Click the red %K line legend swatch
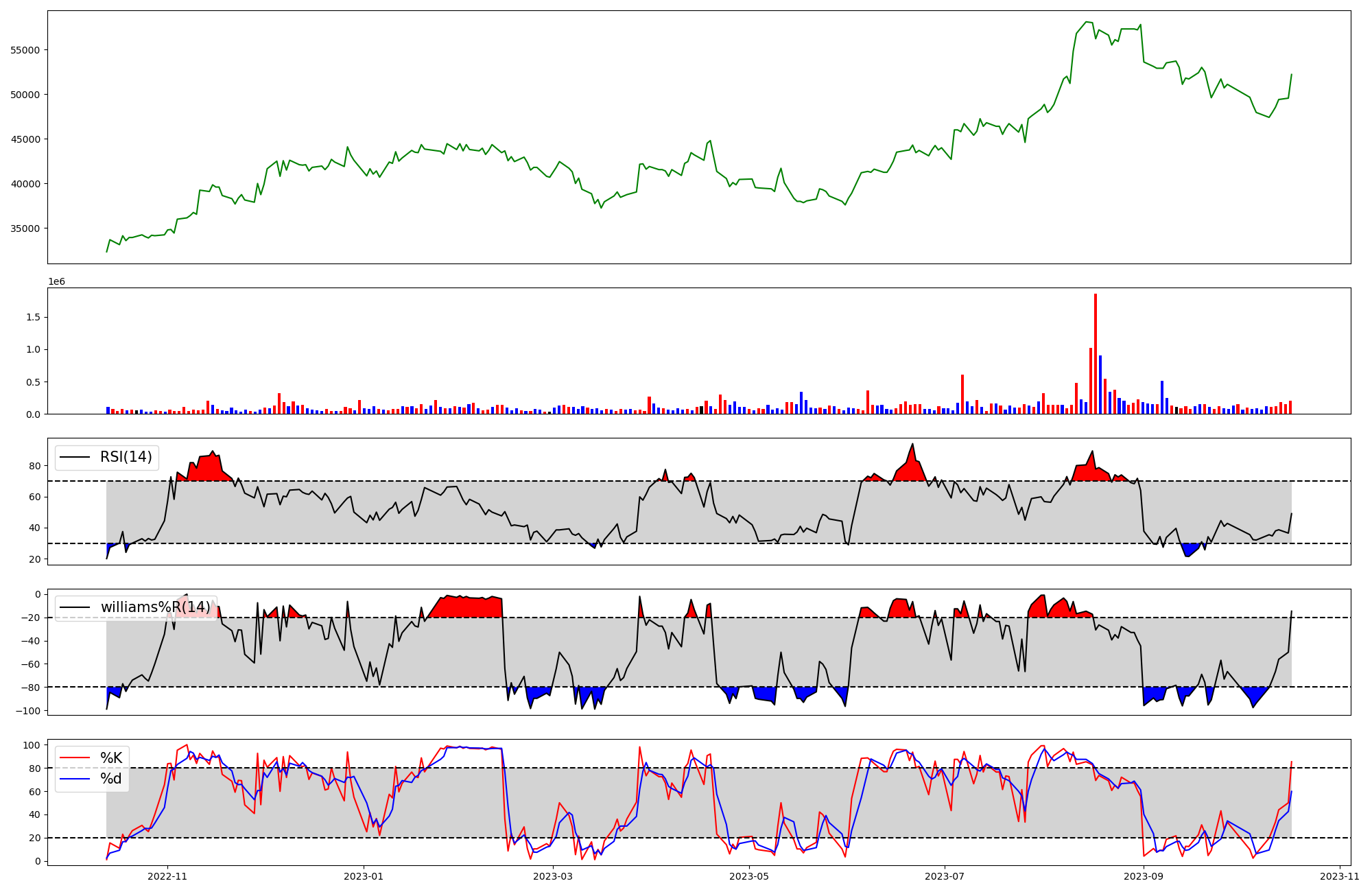The image size is (1372, 892). 75,758
